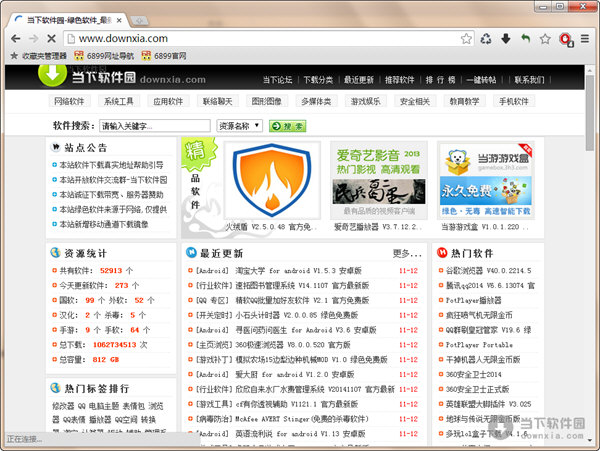Screen dimensions: 600x451
Task: Open 360安全卫士2014 hot software link
Action: [x=474, y=374]
